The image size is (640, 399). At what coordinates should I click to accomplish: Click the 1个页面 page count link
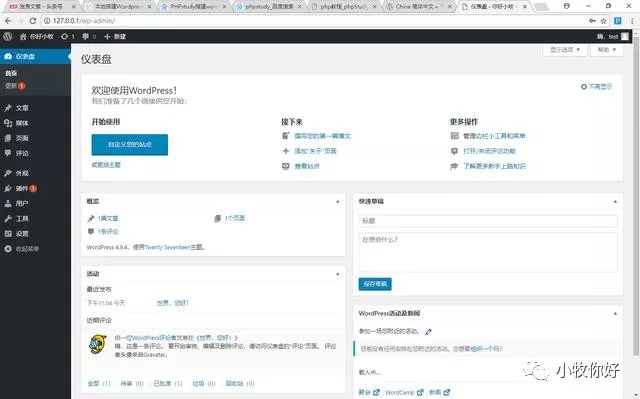(235, 218)
